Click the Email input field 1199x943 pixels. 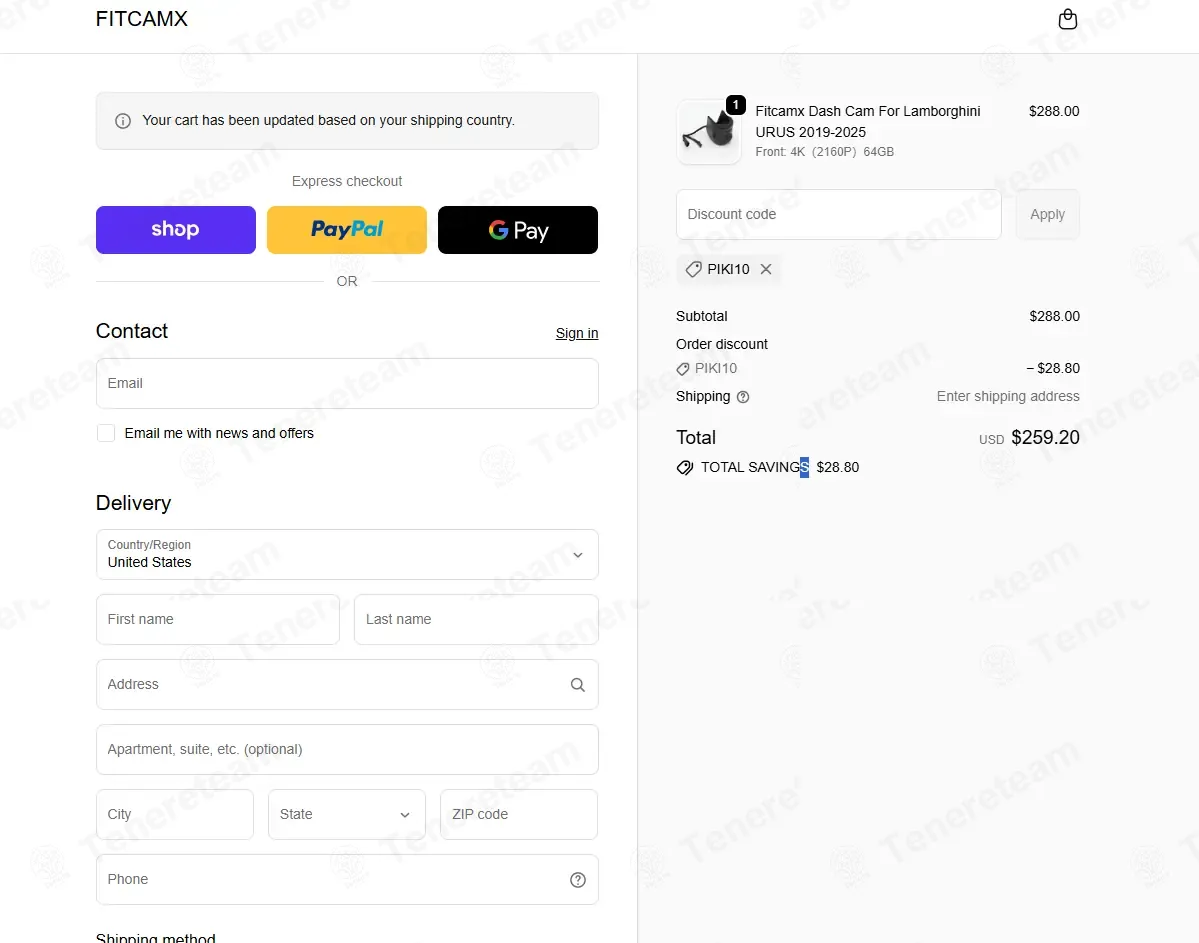pyautogui.click(x=347, y=383)
